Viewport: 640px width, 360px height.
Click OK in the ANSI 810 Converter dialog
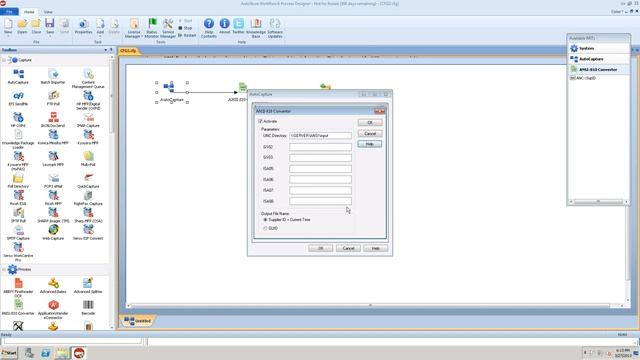[370, 122]
